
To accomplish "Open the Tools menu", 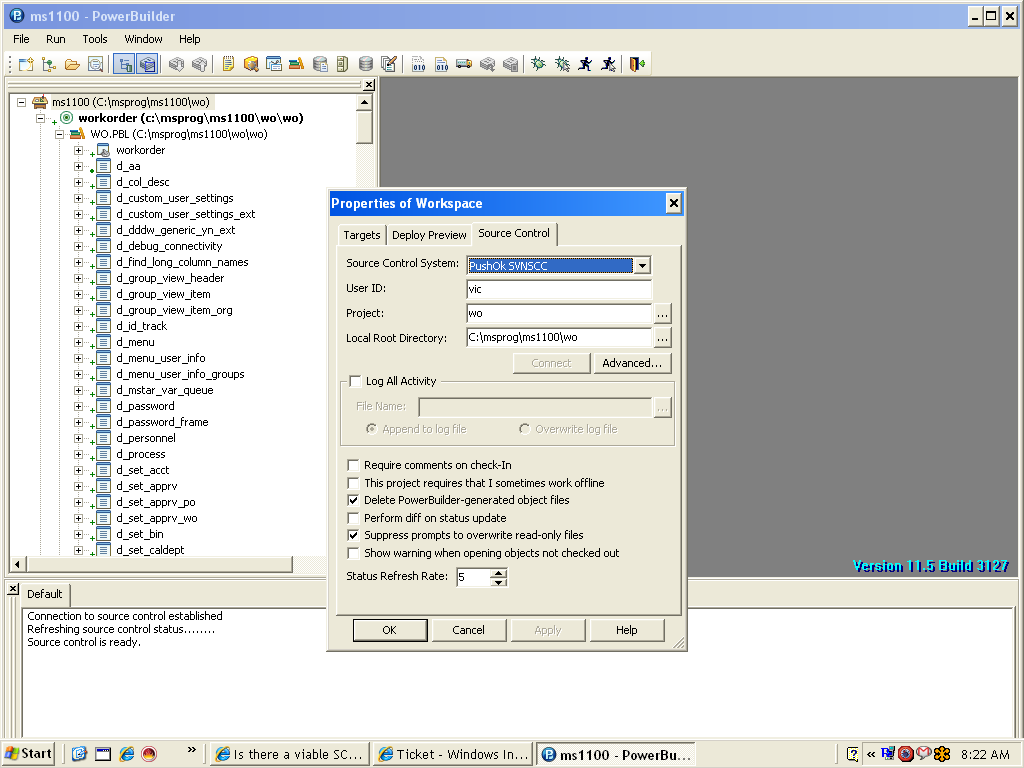I will point(95,39).
